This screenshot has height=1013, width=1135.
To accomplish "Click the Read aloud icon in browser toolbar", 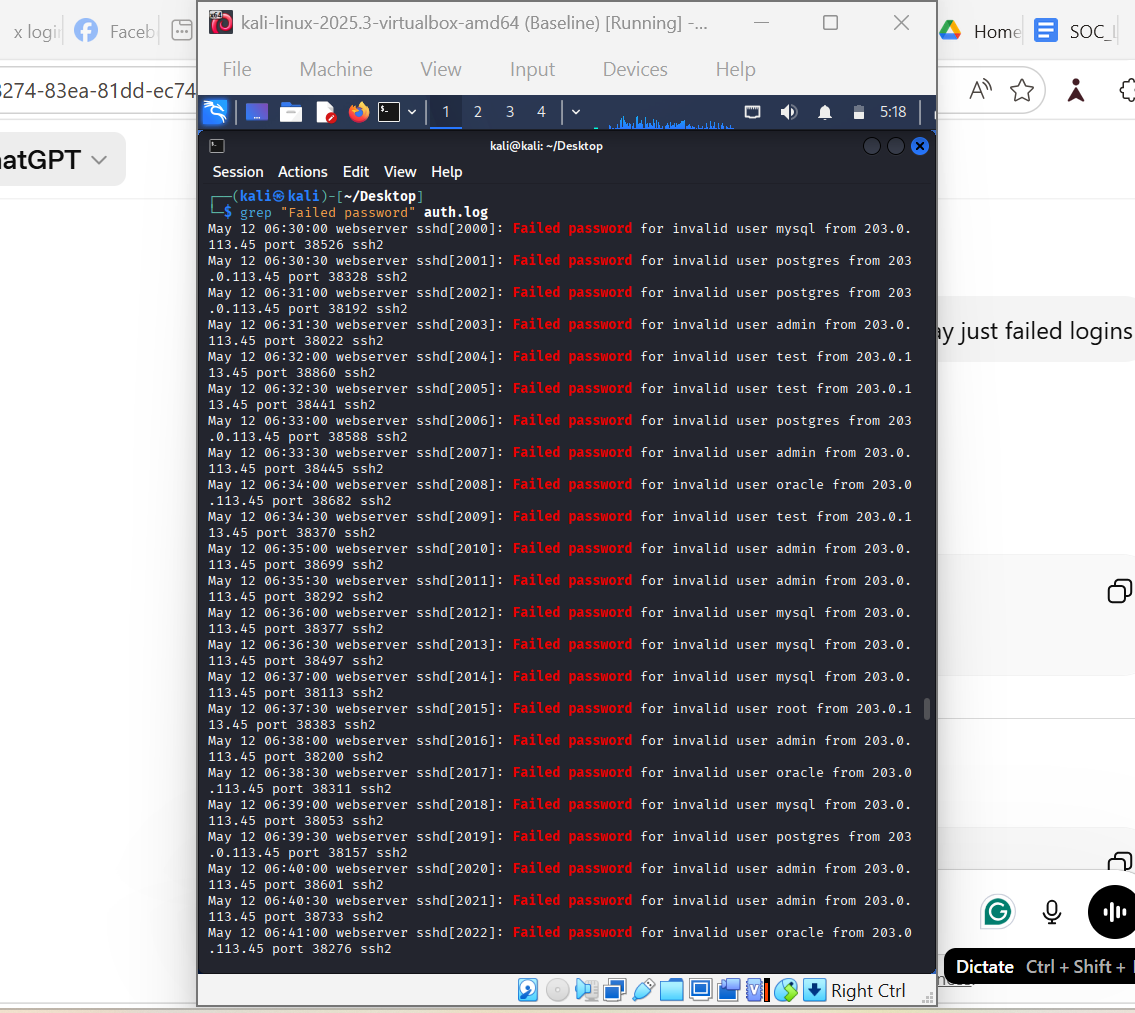I will [x=980, y=91].
